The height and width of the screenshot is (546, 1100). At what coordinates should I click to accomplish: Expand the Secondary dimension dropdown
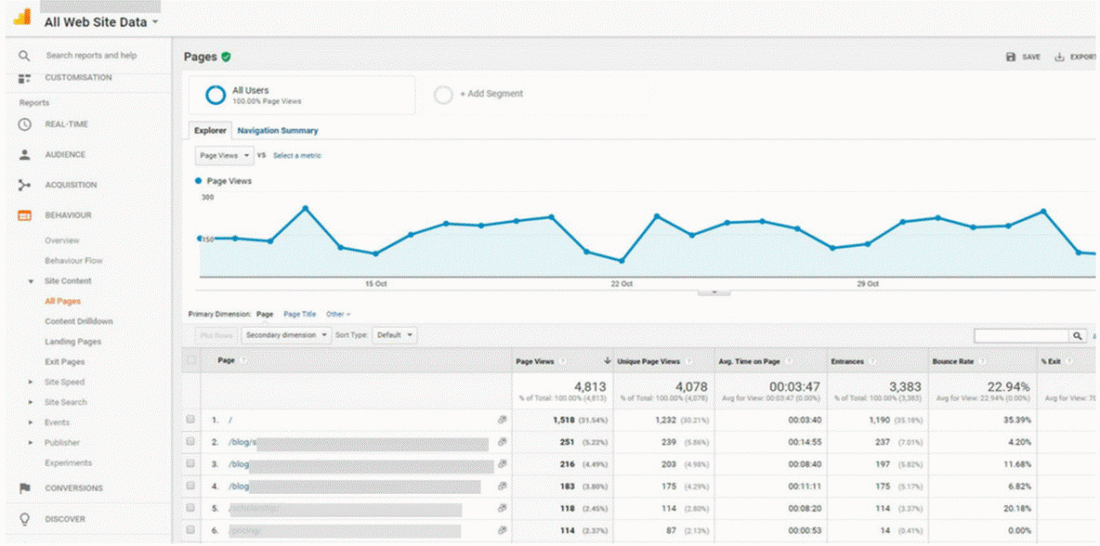287,336
